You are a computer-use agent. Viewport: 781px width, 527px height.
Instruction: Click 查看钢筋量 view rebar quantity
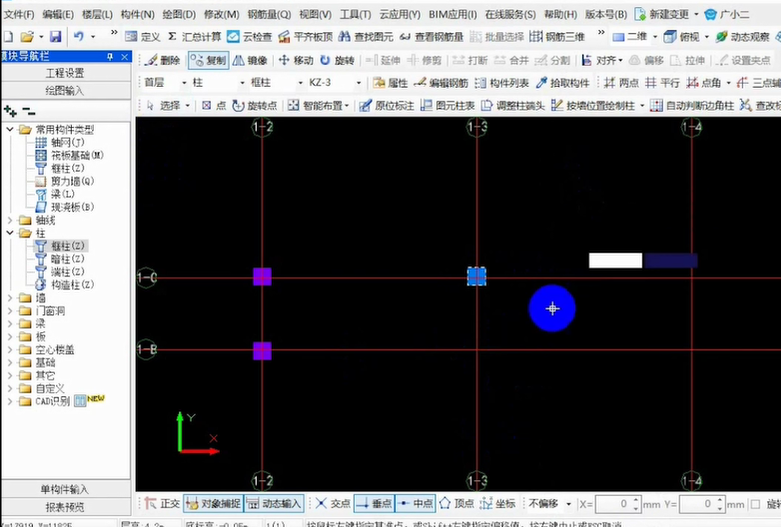[431, 36]
